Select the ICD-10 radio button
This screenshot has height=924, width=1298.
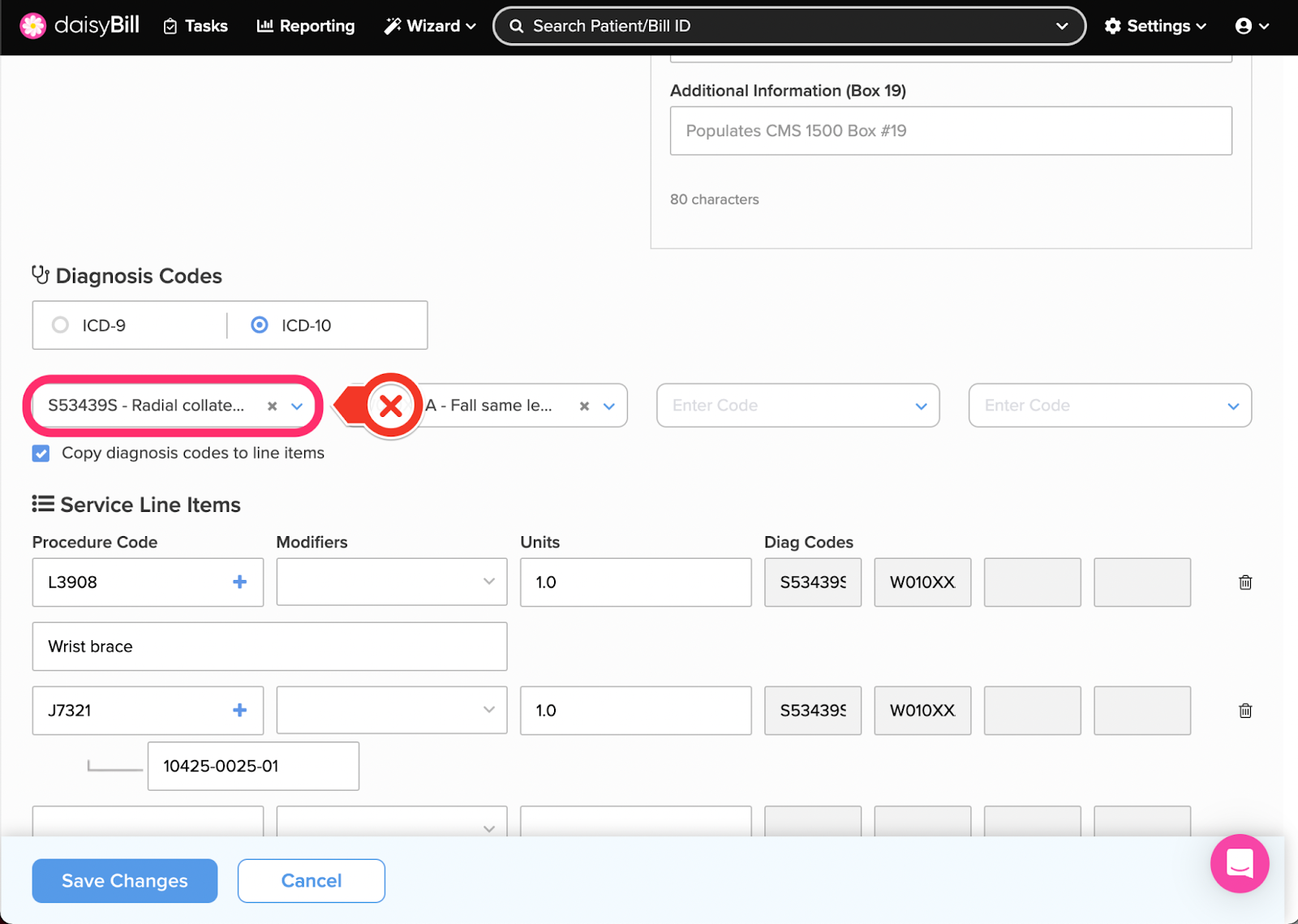[x=260, y=325]
